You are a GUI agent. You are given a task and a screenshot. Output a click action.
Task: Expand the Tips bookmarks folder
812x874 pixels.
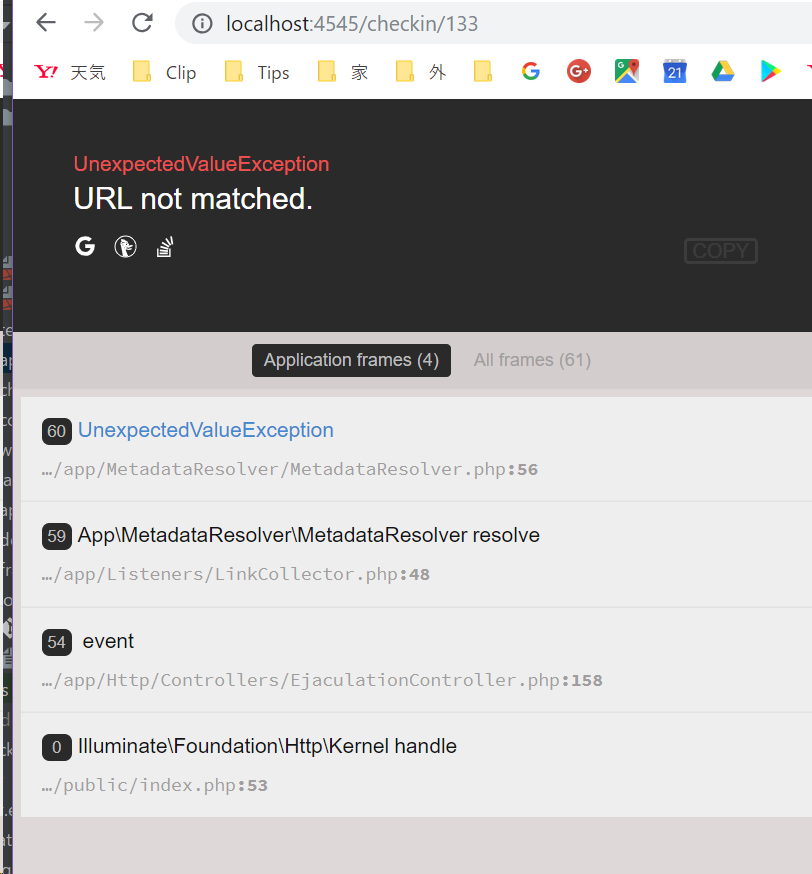click(x=258, y=72)
